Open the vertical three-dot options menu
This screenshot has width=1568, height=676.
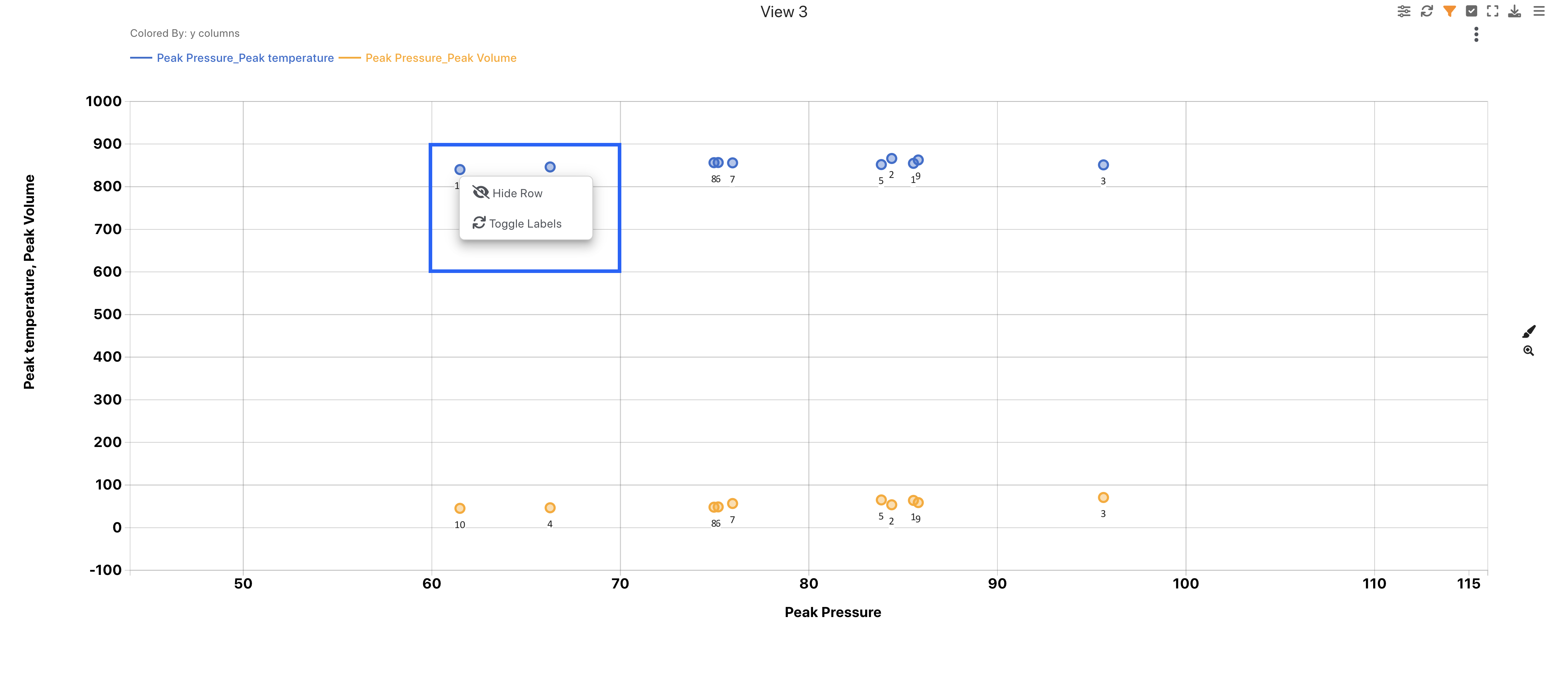(1476, 35)
